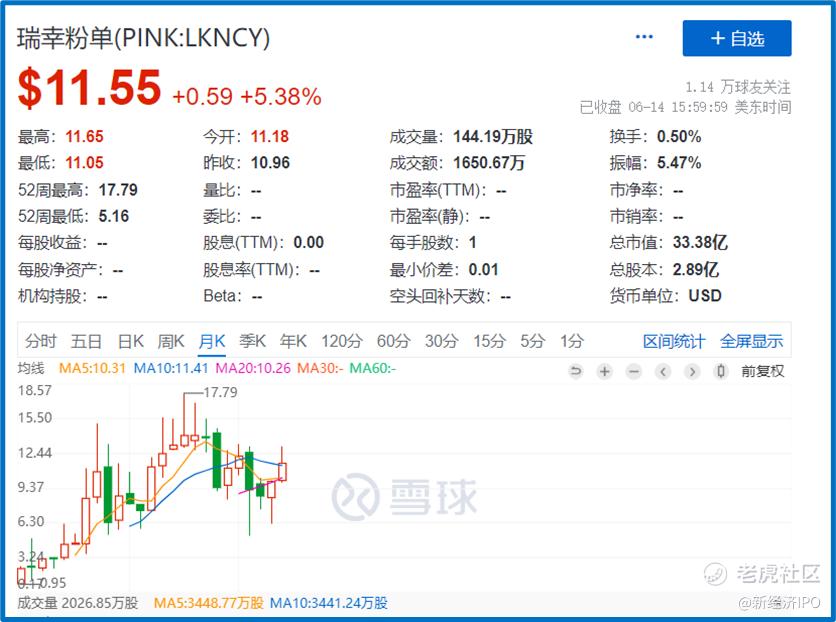Screen dimensions: 836x622
Task: Click volume MA10:3441.24万股 label
Action: 328,603
